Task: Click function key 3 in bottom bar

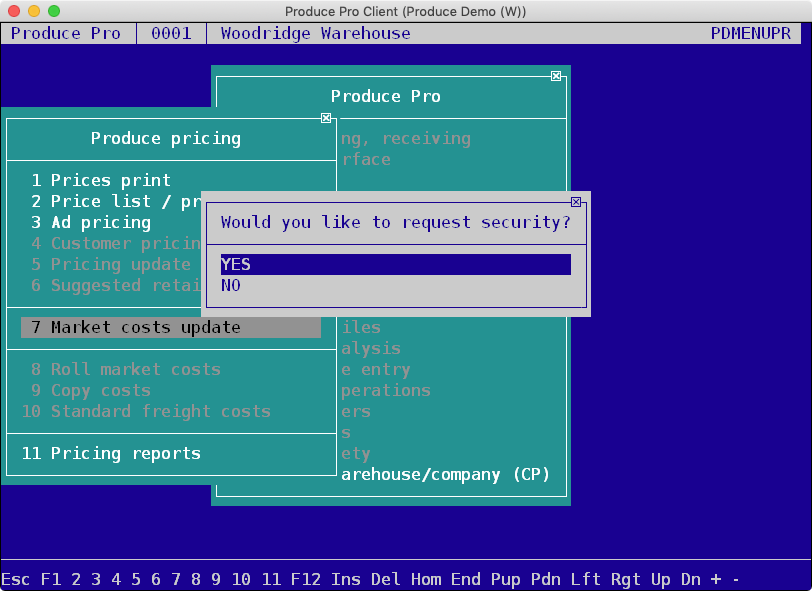Action: [96, 579]
